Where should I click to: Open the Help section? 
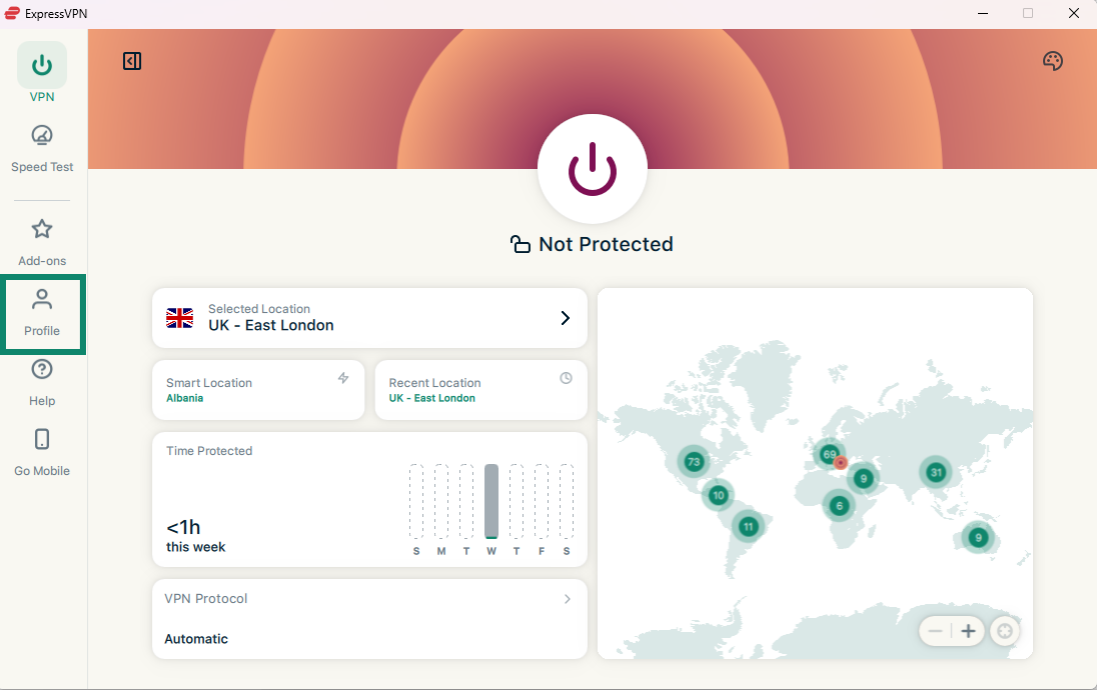[x=42, y=382]
